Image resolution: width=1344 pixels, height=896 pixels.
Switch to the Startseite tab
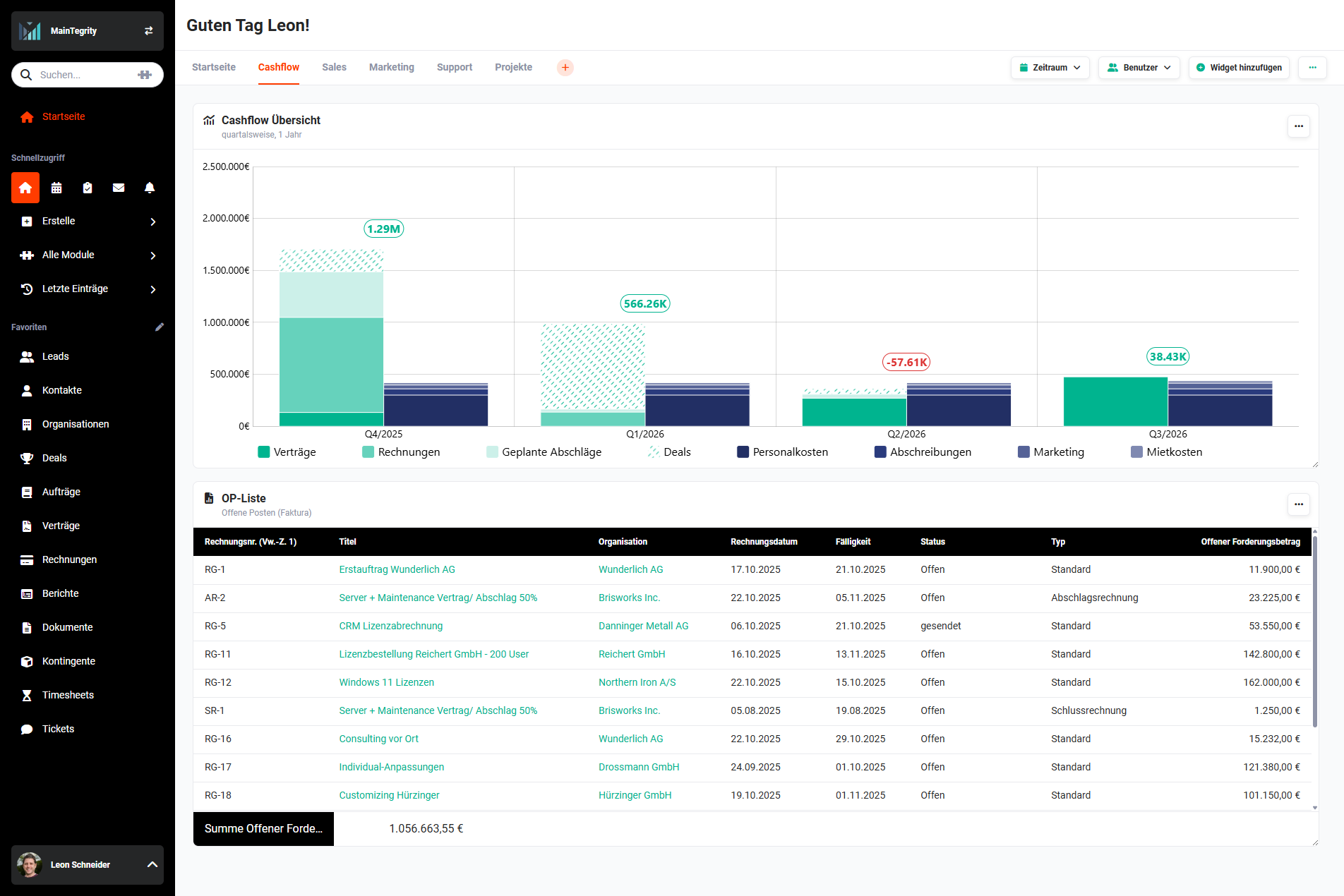pyautogui.click(x=214, y=67)
